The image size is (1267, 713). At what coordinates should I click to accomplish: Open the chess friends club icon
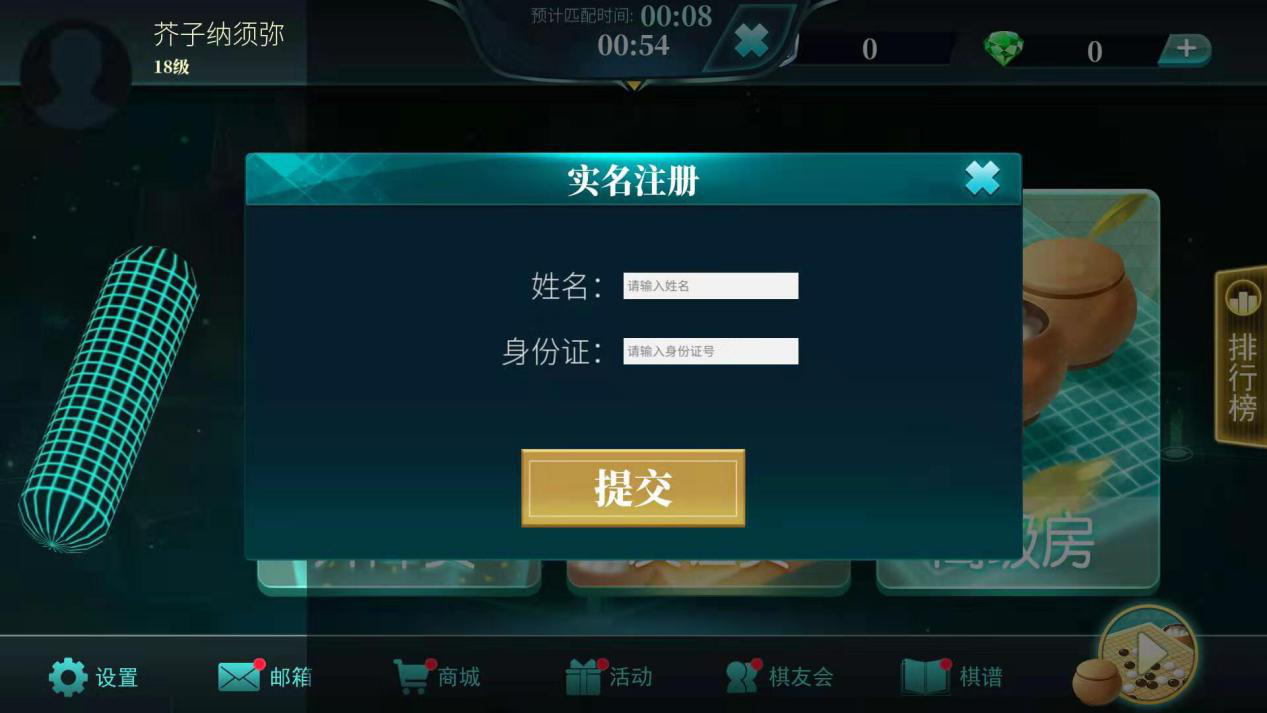[x=743, y=677]
